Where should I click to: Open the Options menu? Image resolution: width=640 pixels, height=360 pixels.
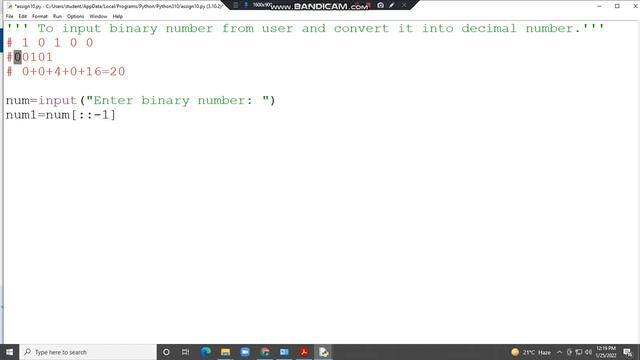click(76, 16)
